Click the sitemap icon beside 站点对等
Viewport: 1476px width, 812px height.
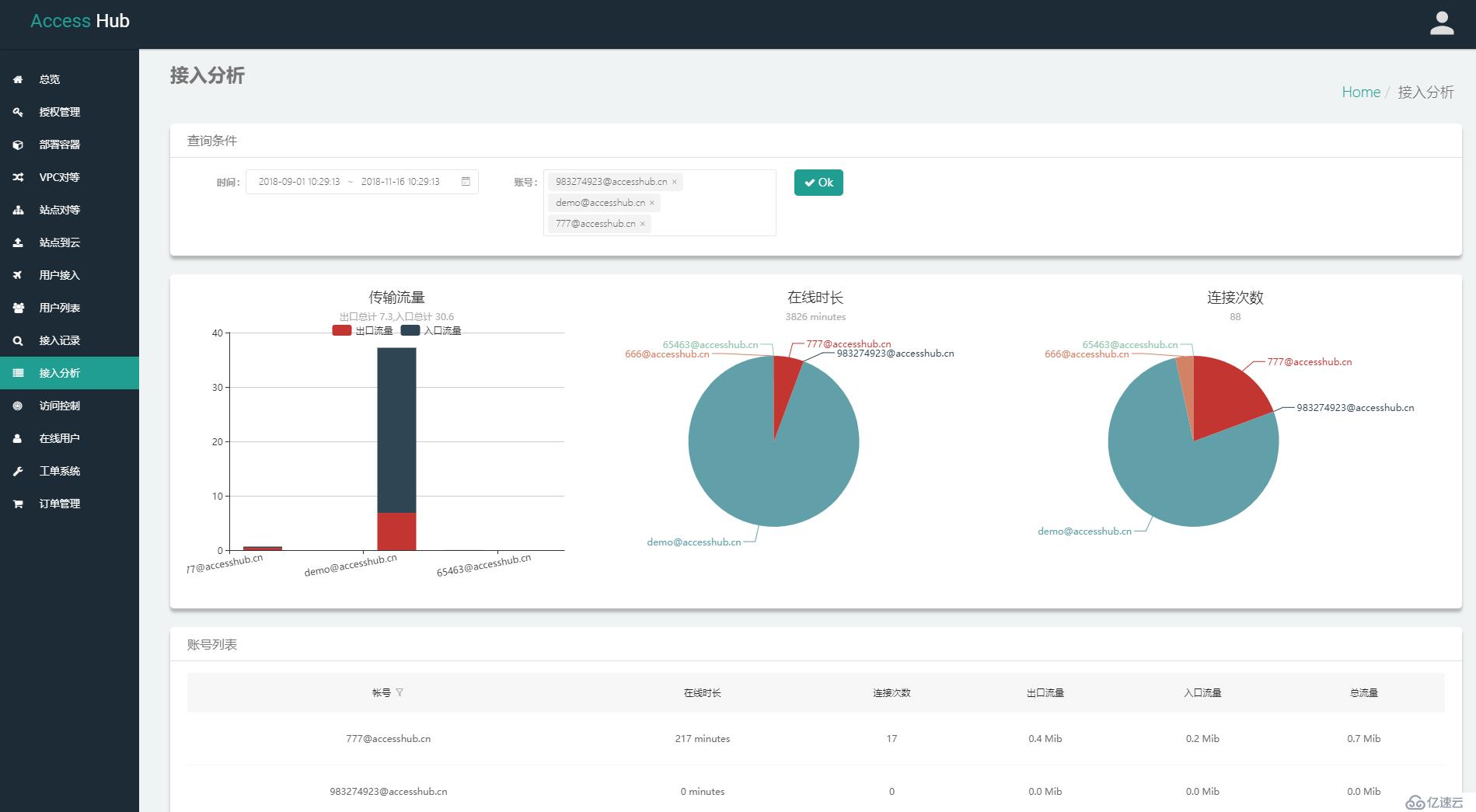(x=18, y=210)
